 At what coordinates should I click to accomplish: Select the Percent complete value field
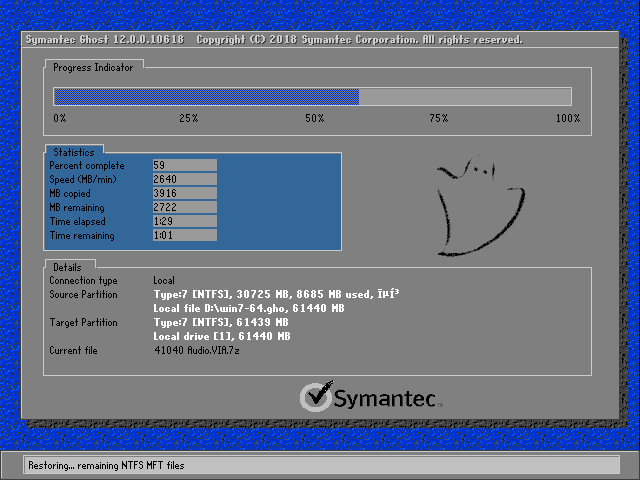click(184, 165)
